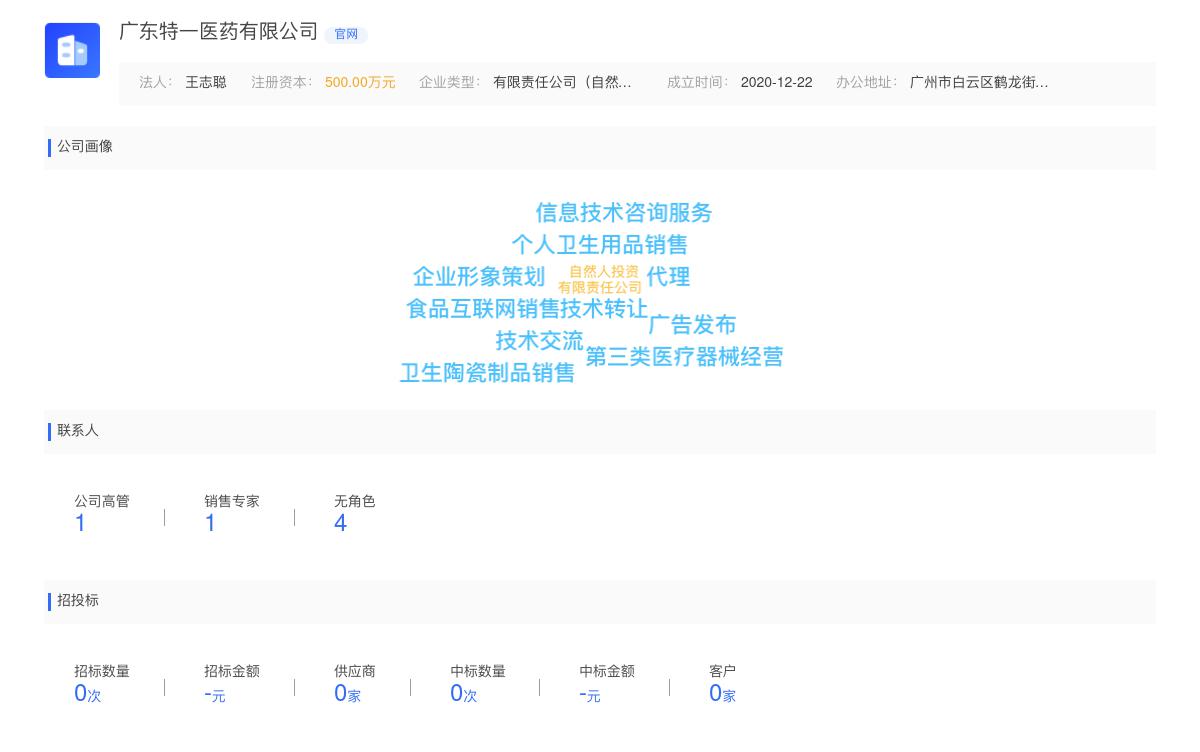Click 招标金额 value -元

[x=215, y=694]
